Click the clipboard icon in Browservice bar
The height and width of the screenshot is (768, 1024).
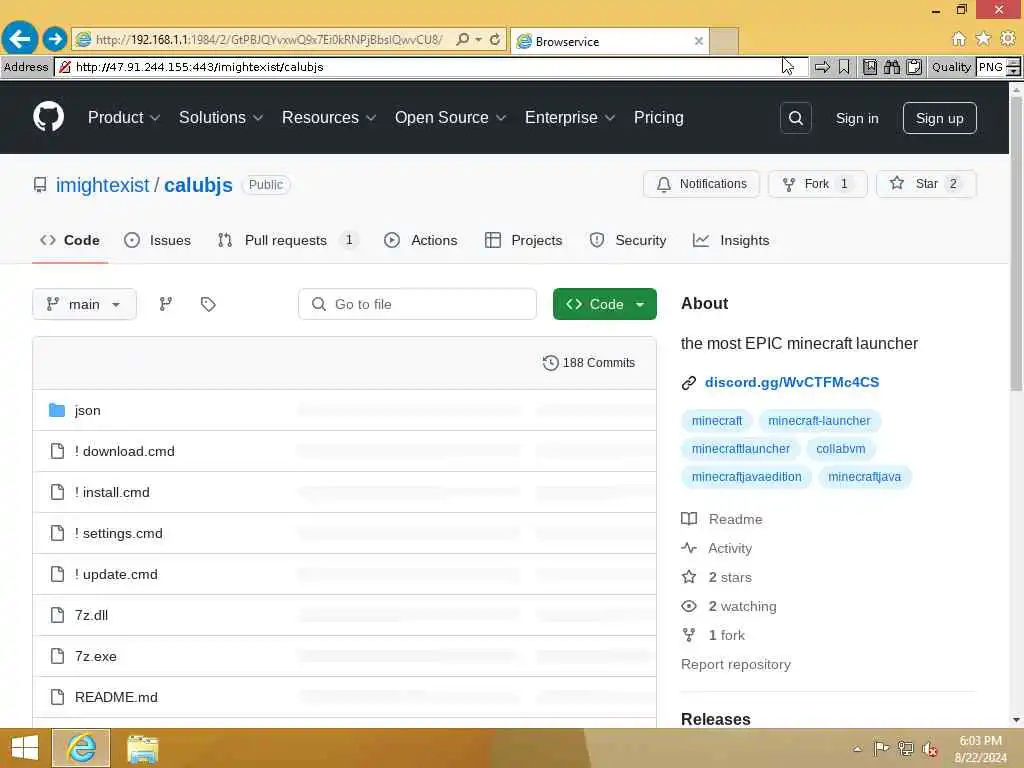pos(914,67)
